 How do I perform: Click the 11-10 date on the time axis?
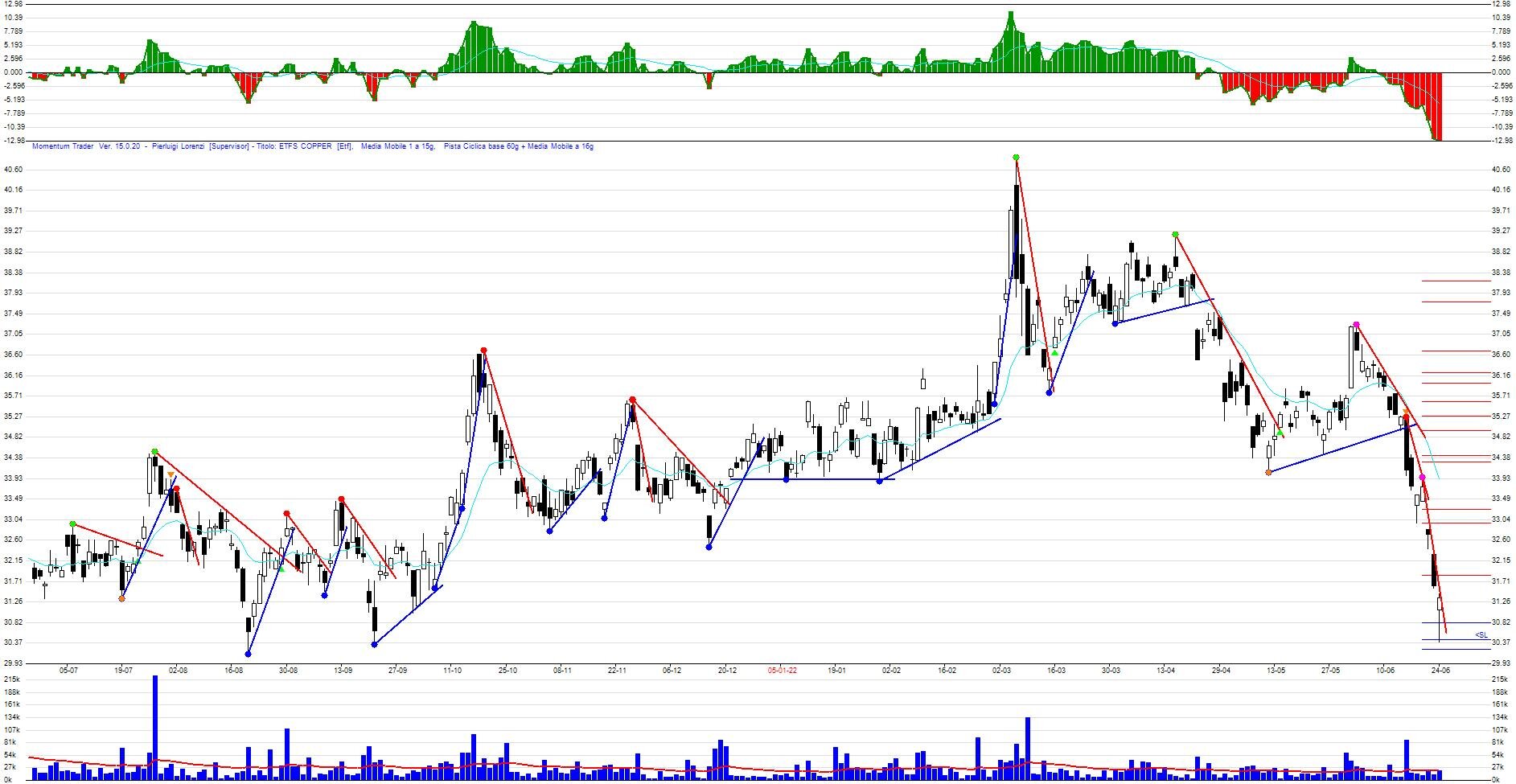click(453, 670)
